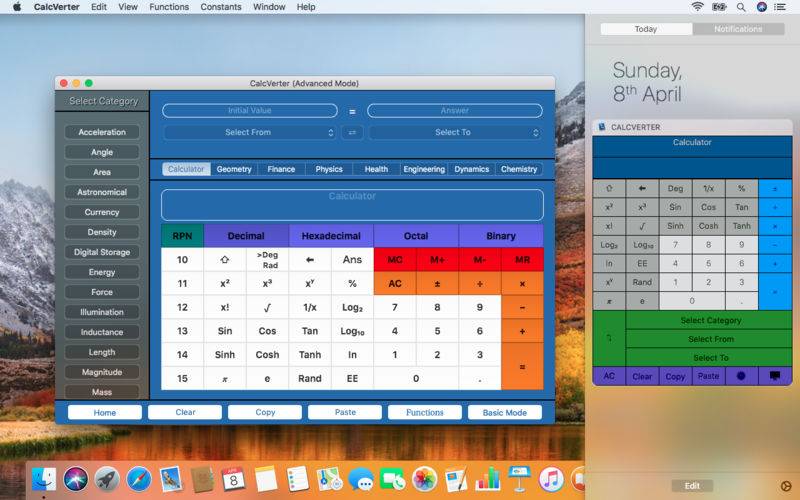Viewport: 800px width, 500px height.
Task: Open Select From in the widget
Action: point(709,339)
